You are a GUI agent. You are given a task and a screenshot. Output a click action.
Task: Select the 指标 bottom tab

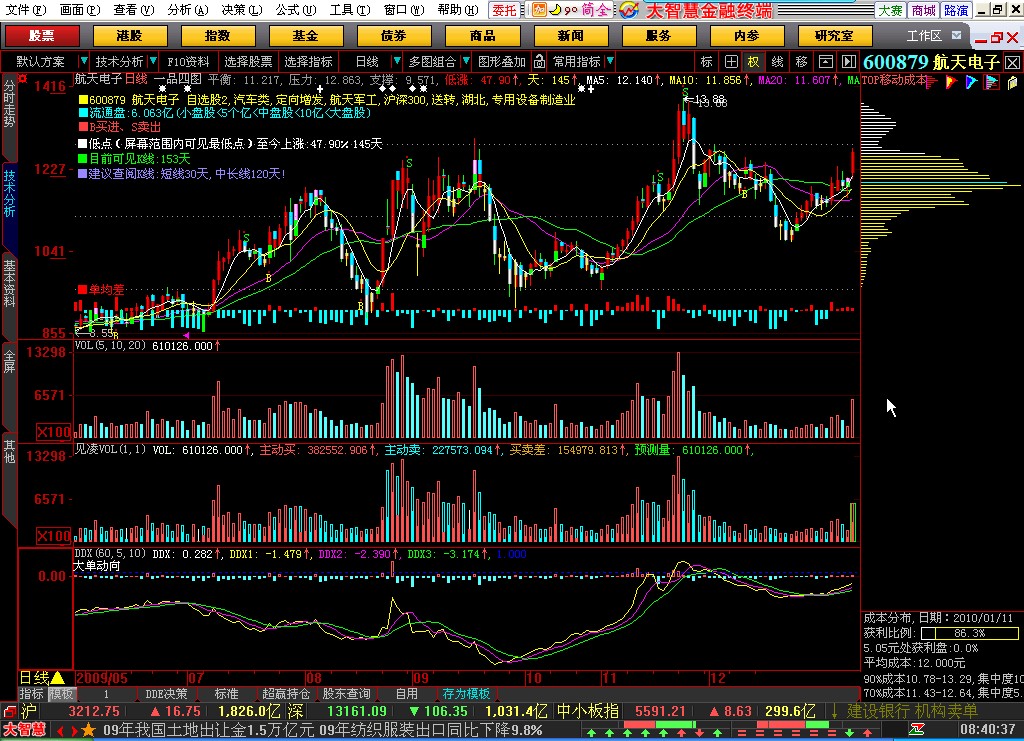31,694
